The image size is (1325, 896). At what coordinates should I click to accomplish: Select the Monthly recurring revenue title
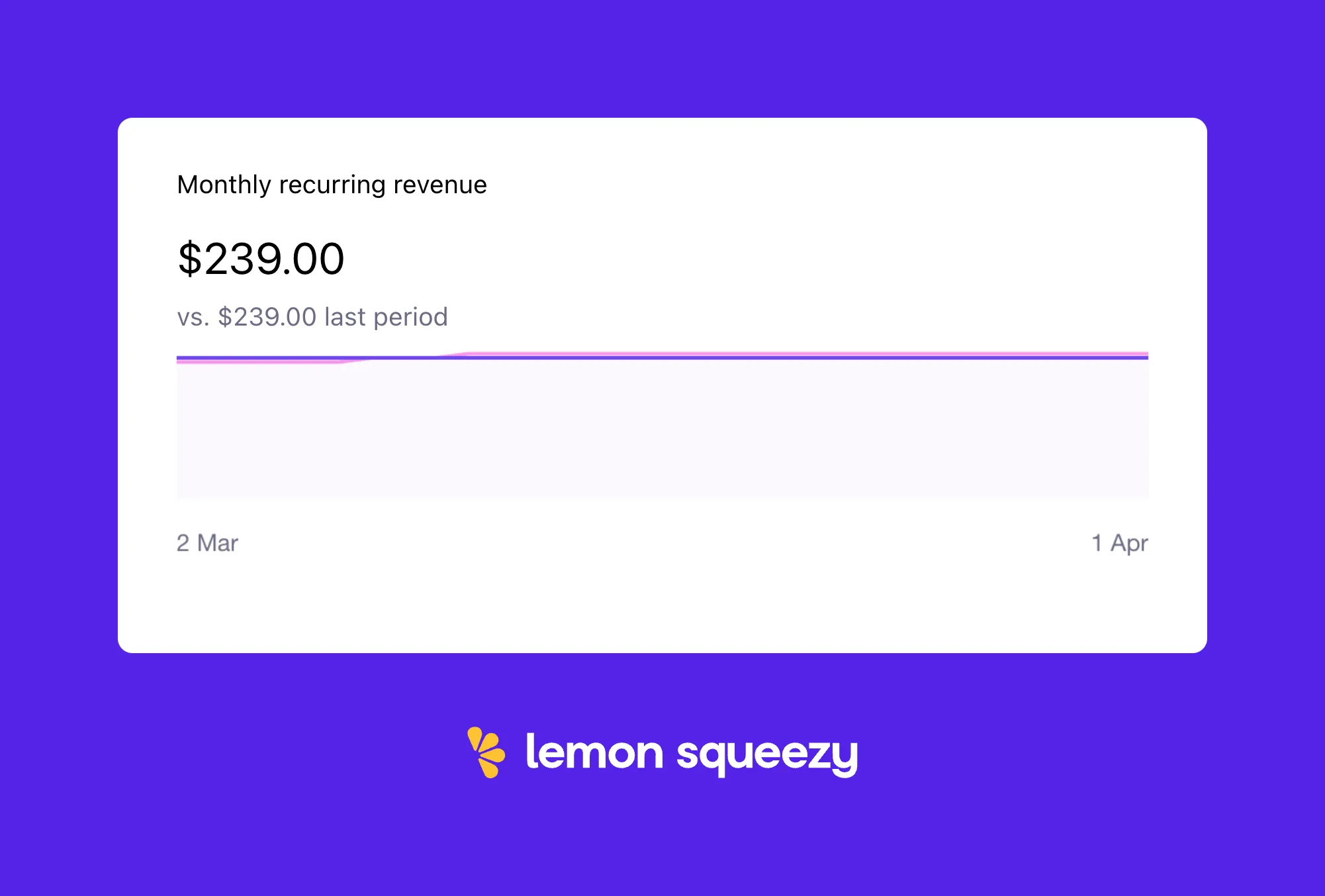pyautogui.click(x=332, y=185)
